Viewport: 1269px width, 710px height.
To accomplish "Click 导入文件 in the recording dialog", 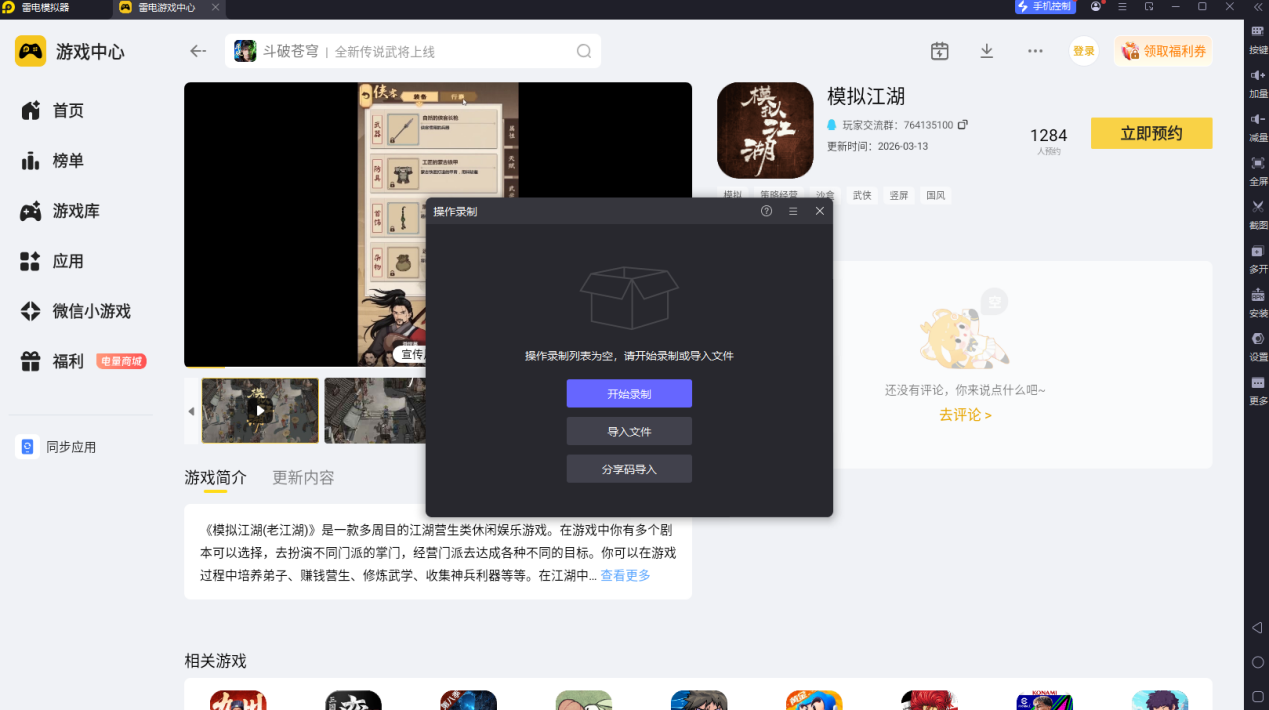I will (x=629, y=431).
